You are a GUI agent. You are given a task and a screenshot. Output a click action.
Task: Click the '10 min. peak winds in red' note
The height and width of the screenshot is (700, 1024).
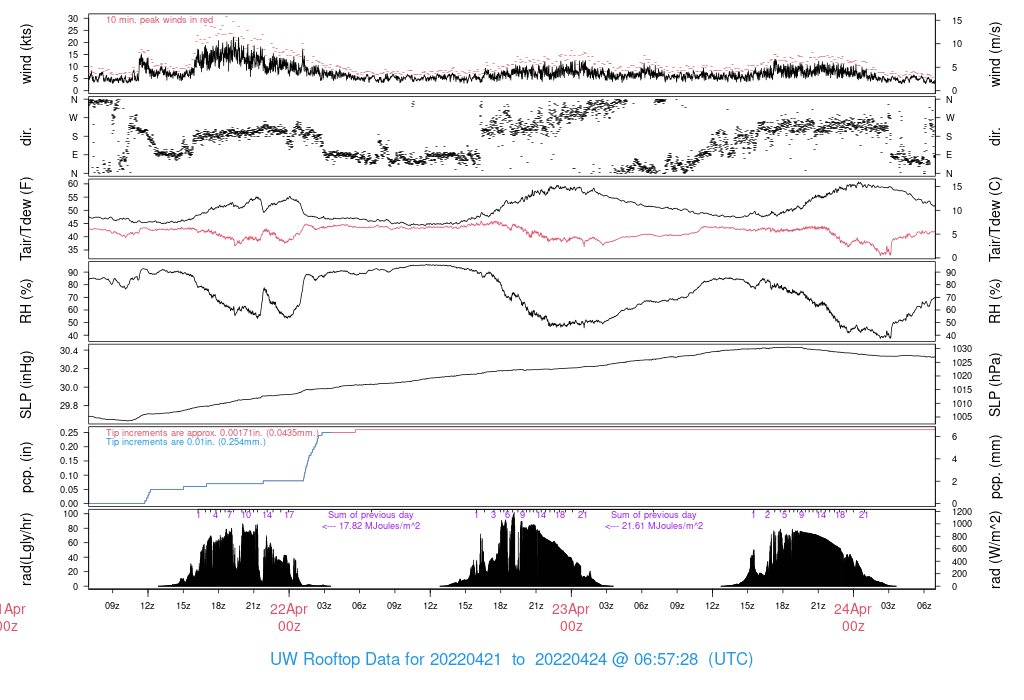159,20
